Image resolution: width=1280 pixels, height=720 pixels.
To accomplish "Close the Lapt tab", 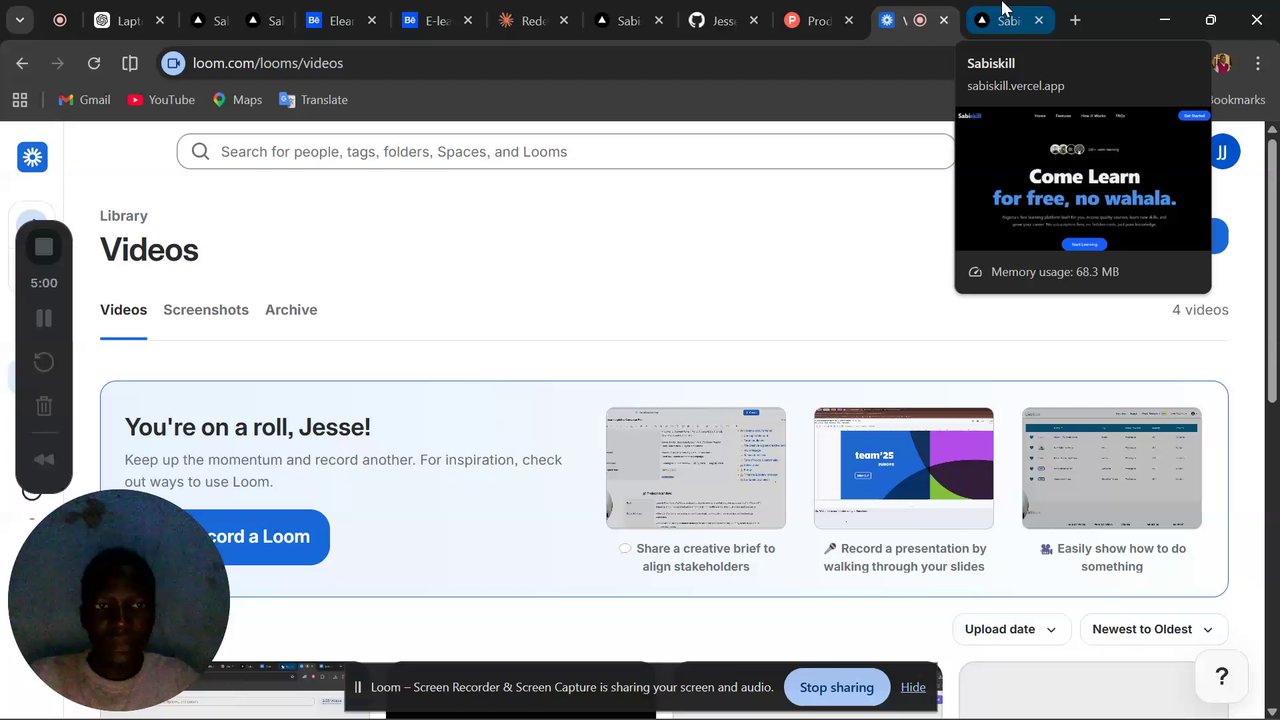I will coord(160,20).
